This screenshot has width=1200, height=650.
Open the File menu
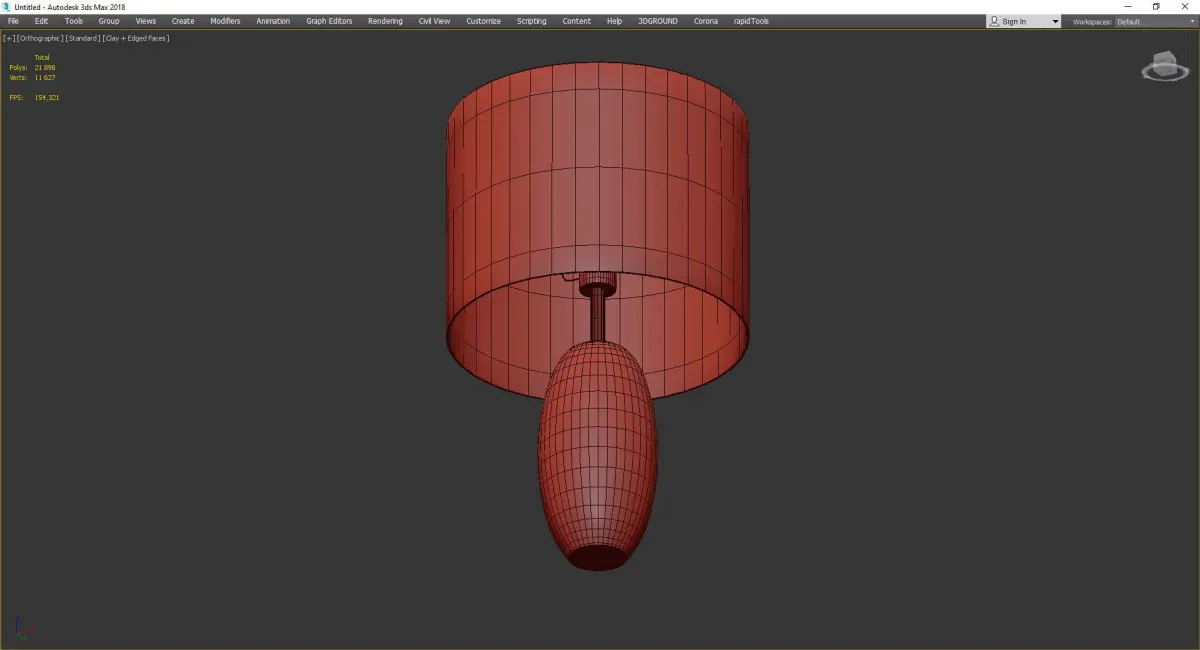[x=13, y=21]
